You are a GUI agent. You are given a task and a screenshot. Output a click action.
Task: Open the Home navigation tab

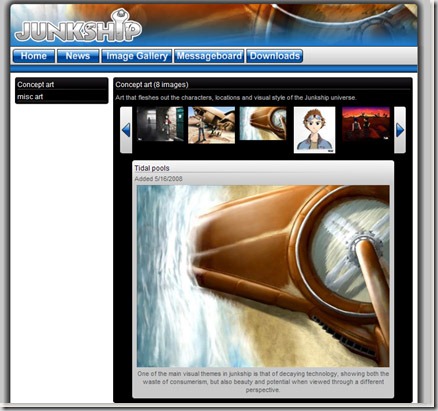(34, 56)
